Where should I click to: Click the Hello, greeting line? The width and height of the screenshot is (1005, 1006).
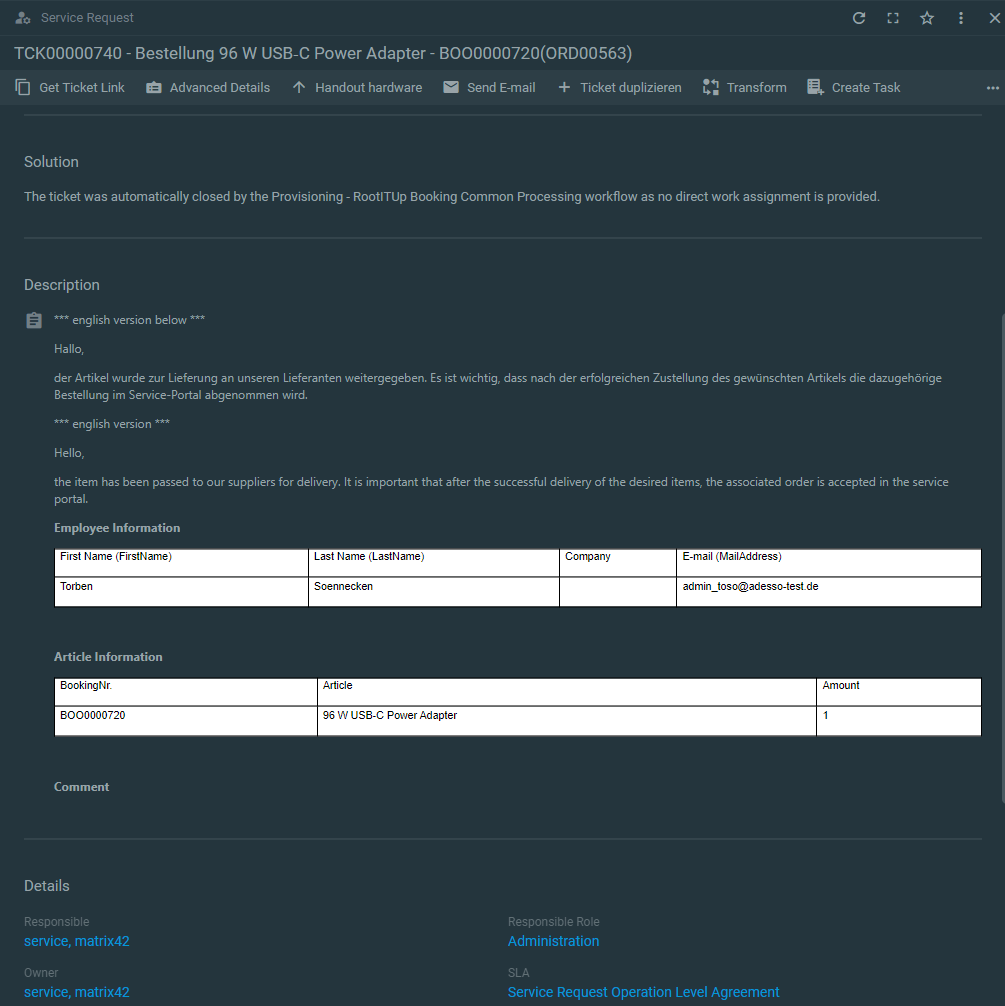(69, 453)
